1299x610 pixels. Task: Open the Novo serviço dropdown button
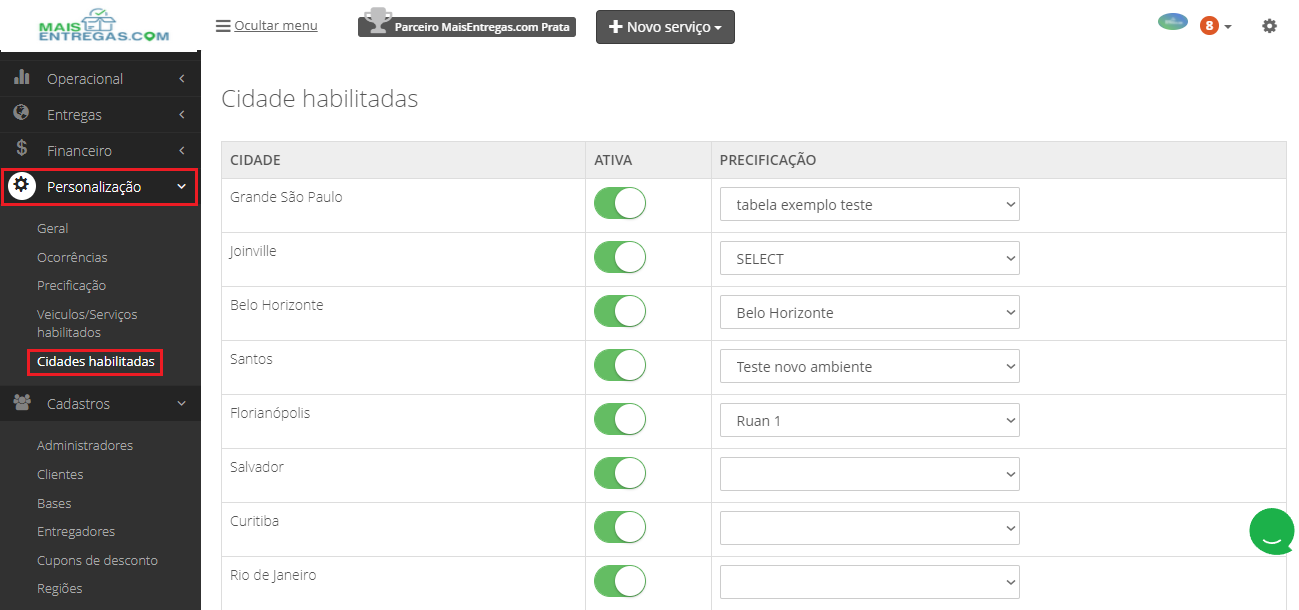(x=665, y=27)
